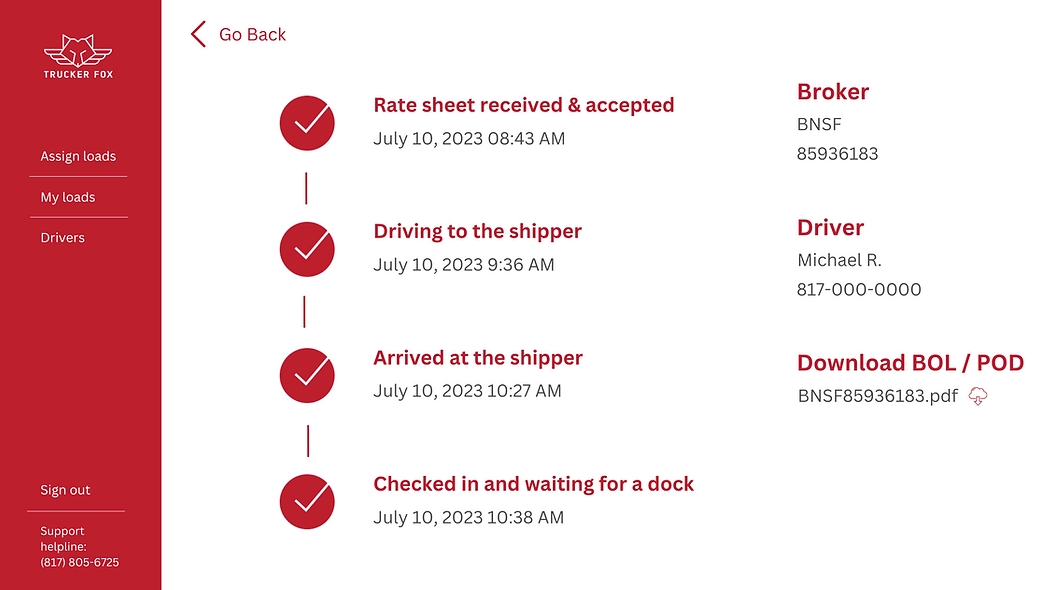This screenshot has width=1054, height=590.
Task: Download the BNSF85936183.pdf file
Action: tap(877, 396)
